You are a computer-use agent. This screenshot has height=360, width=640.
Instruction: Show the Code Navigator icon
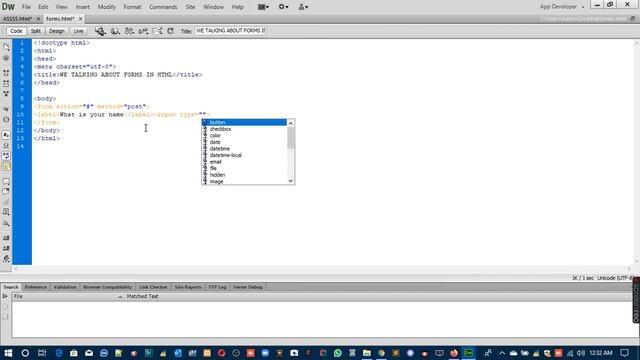tap(6, 58)
